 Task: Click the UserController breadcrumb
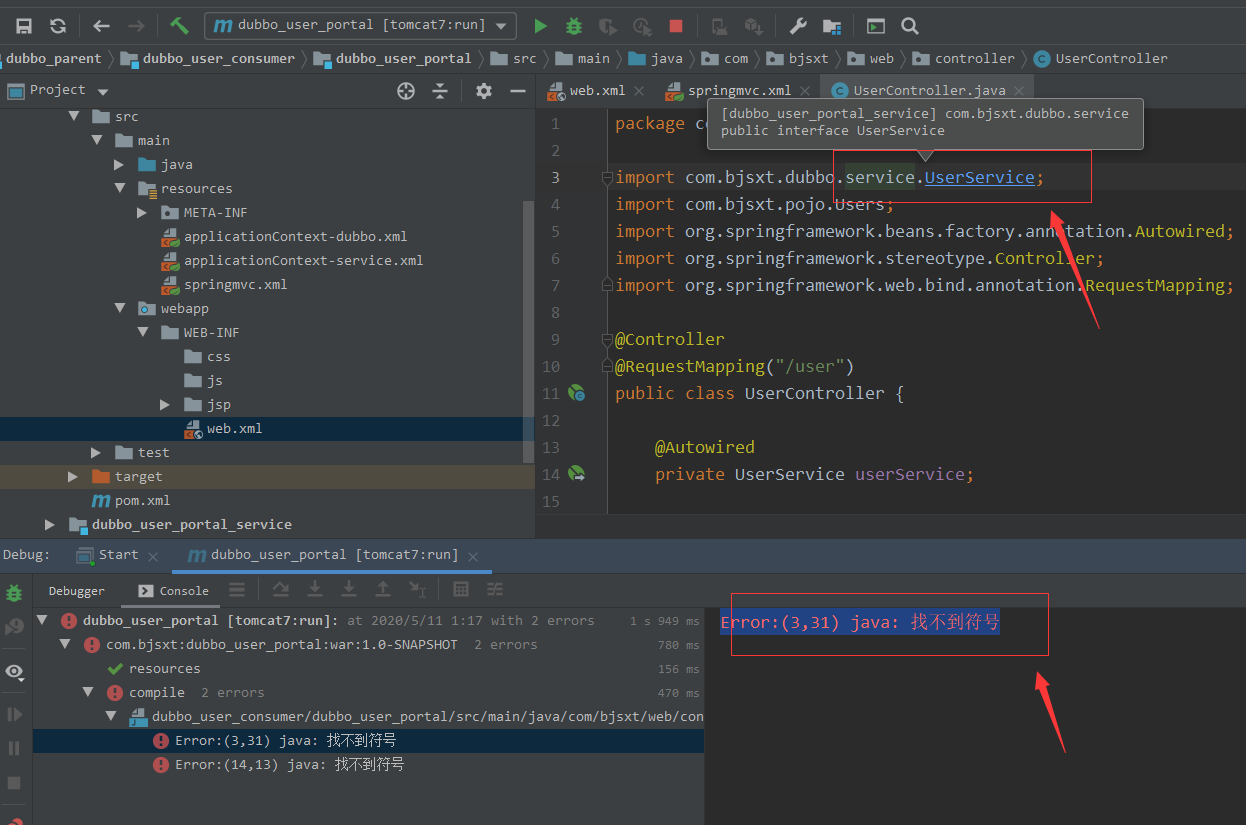(x=1101, y=58)
